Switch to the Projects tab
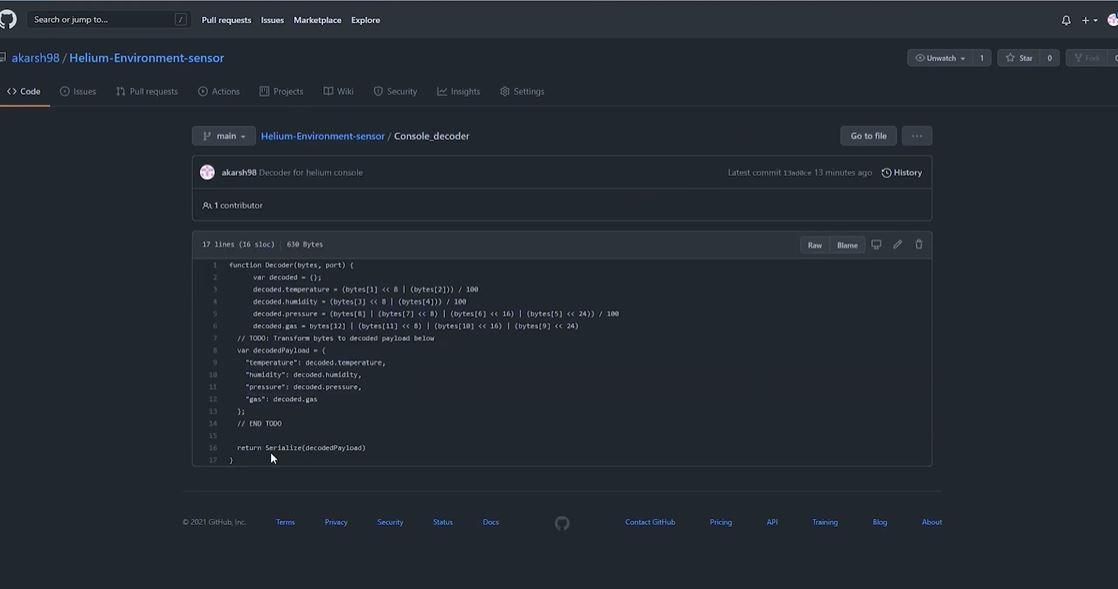 tap(281, 91)
